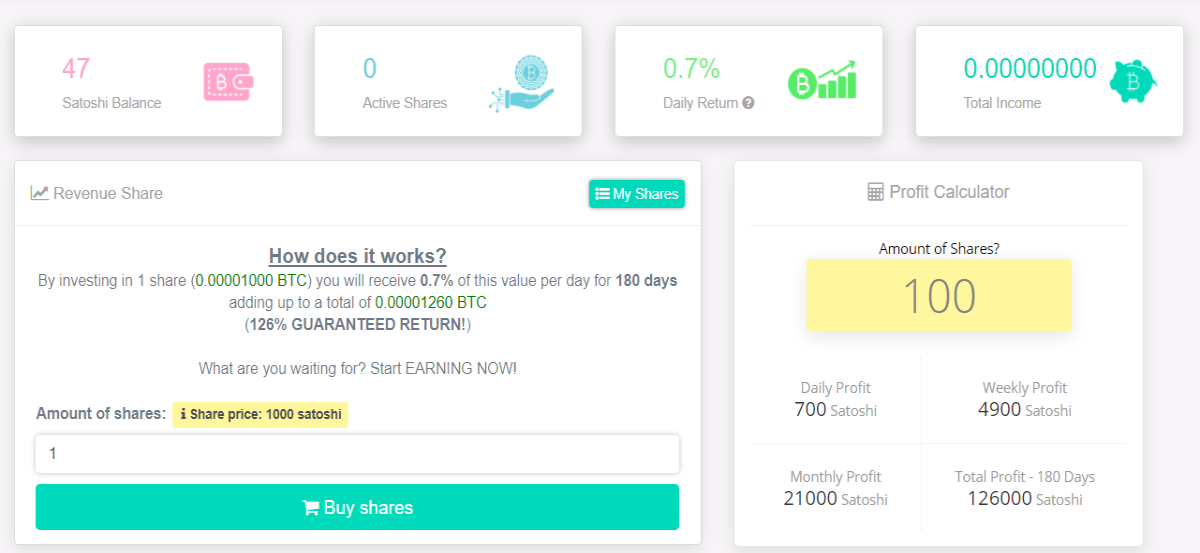Click the Profit Calculator calculator icon
This screenshot has width=1200, height=553.
pyautogui.click(x=876, y=192)
